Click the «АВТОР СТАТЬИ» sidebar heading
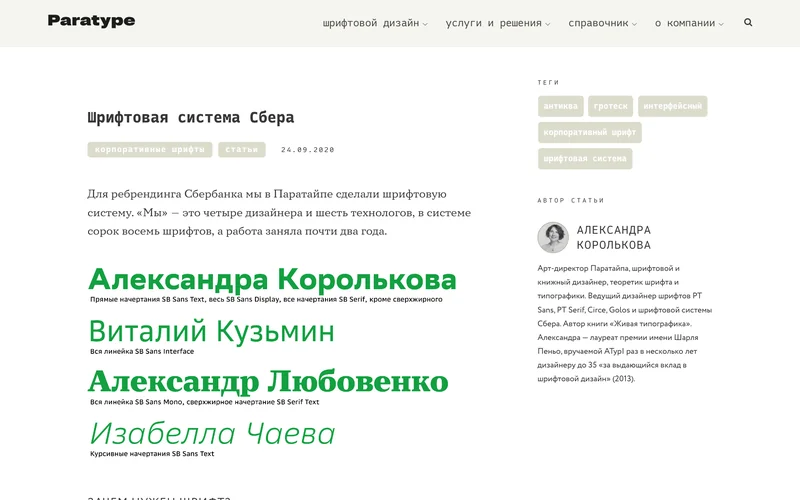 point(570,201)
